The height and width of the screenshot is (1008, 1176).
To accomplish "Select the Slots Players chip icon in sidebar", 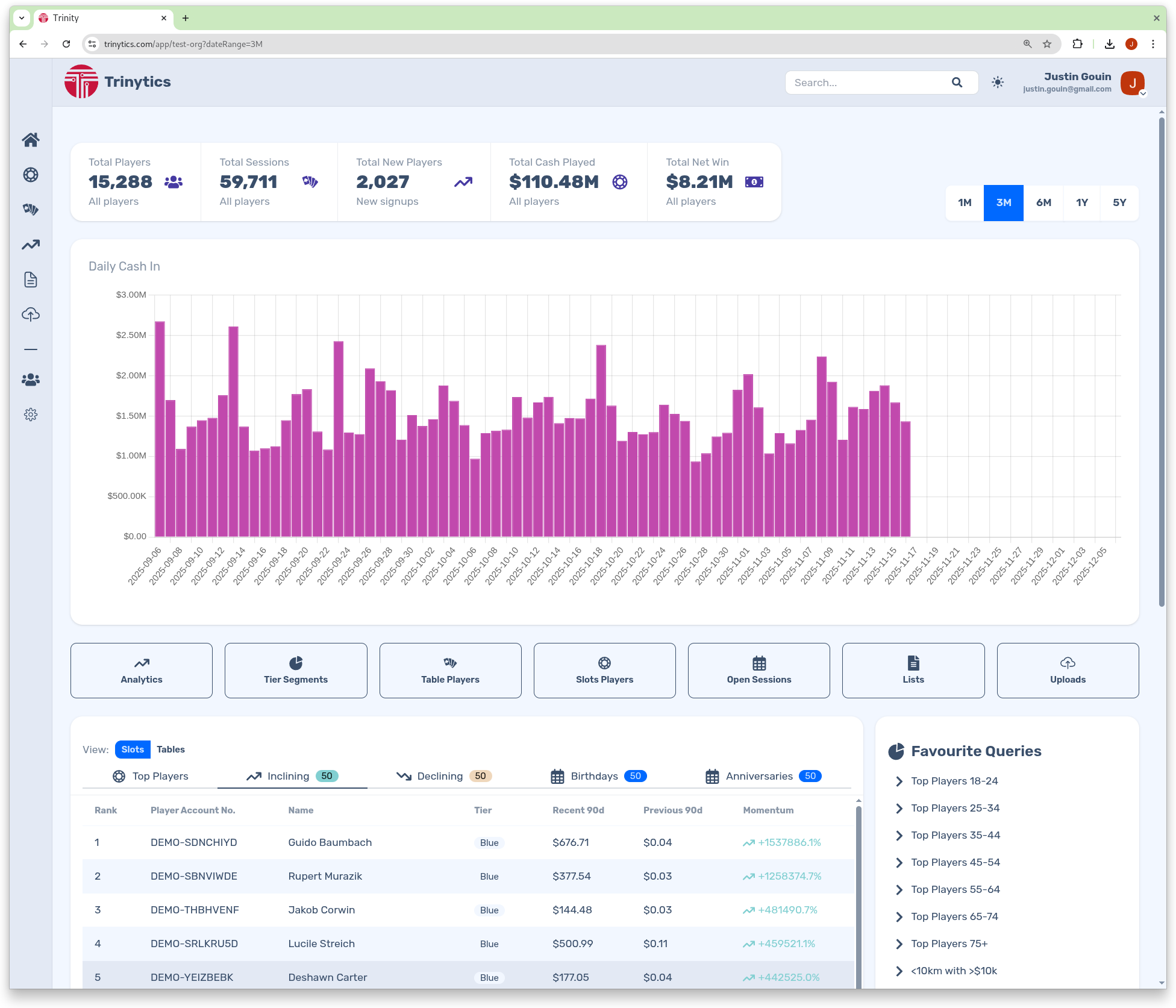I will pyautogui.click(x=31, y=175).
